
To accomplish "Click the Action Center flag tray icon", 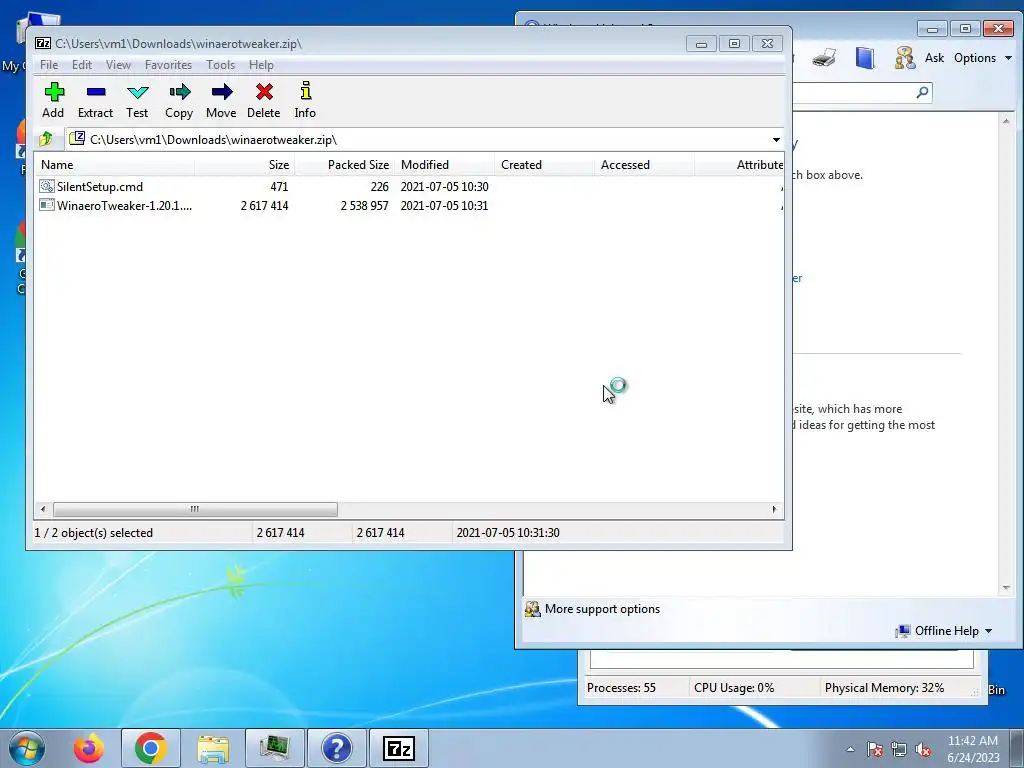I will click(875, 749).
